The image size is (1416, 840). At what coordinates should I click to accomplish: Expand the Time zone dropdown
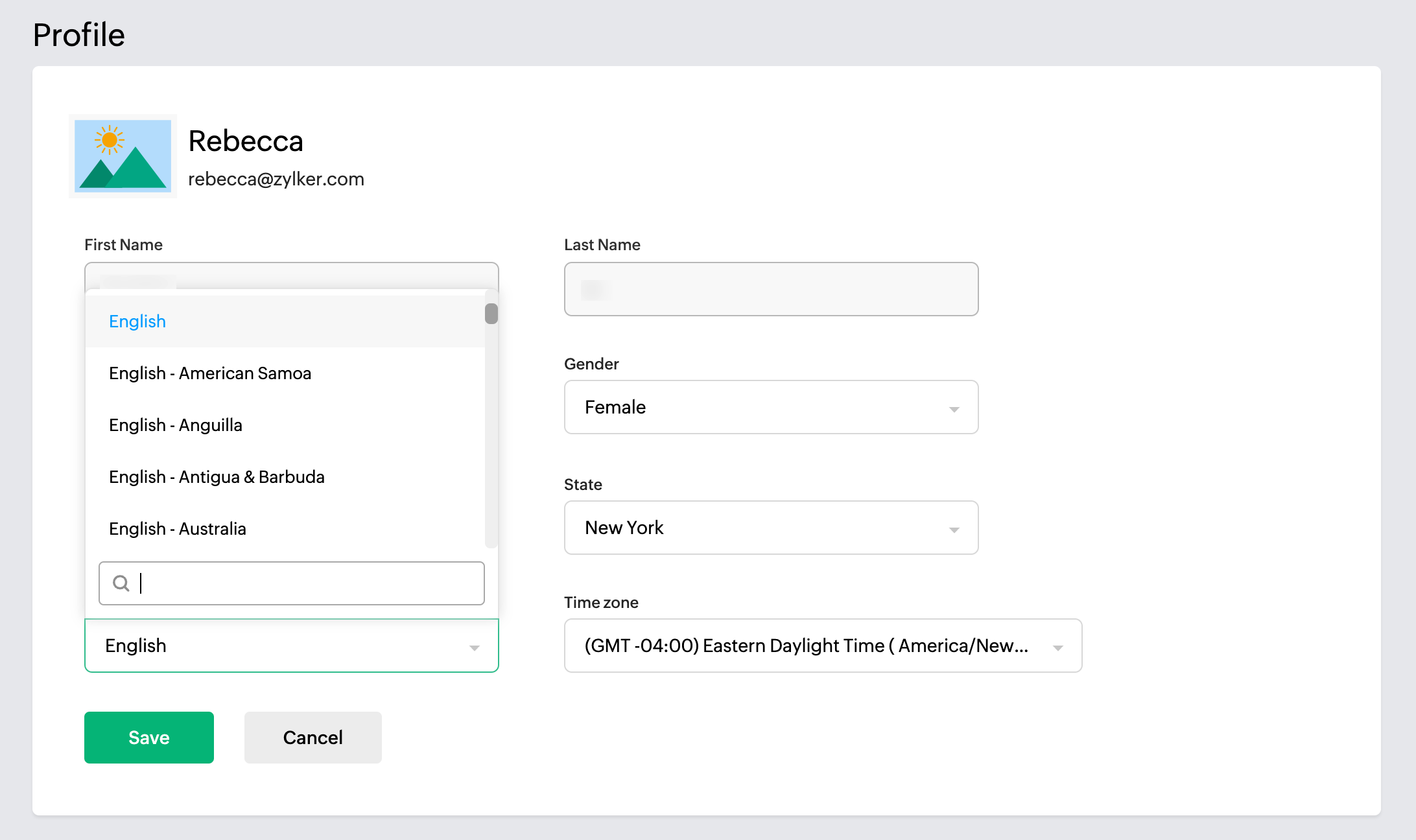click(x=804, y=646)
